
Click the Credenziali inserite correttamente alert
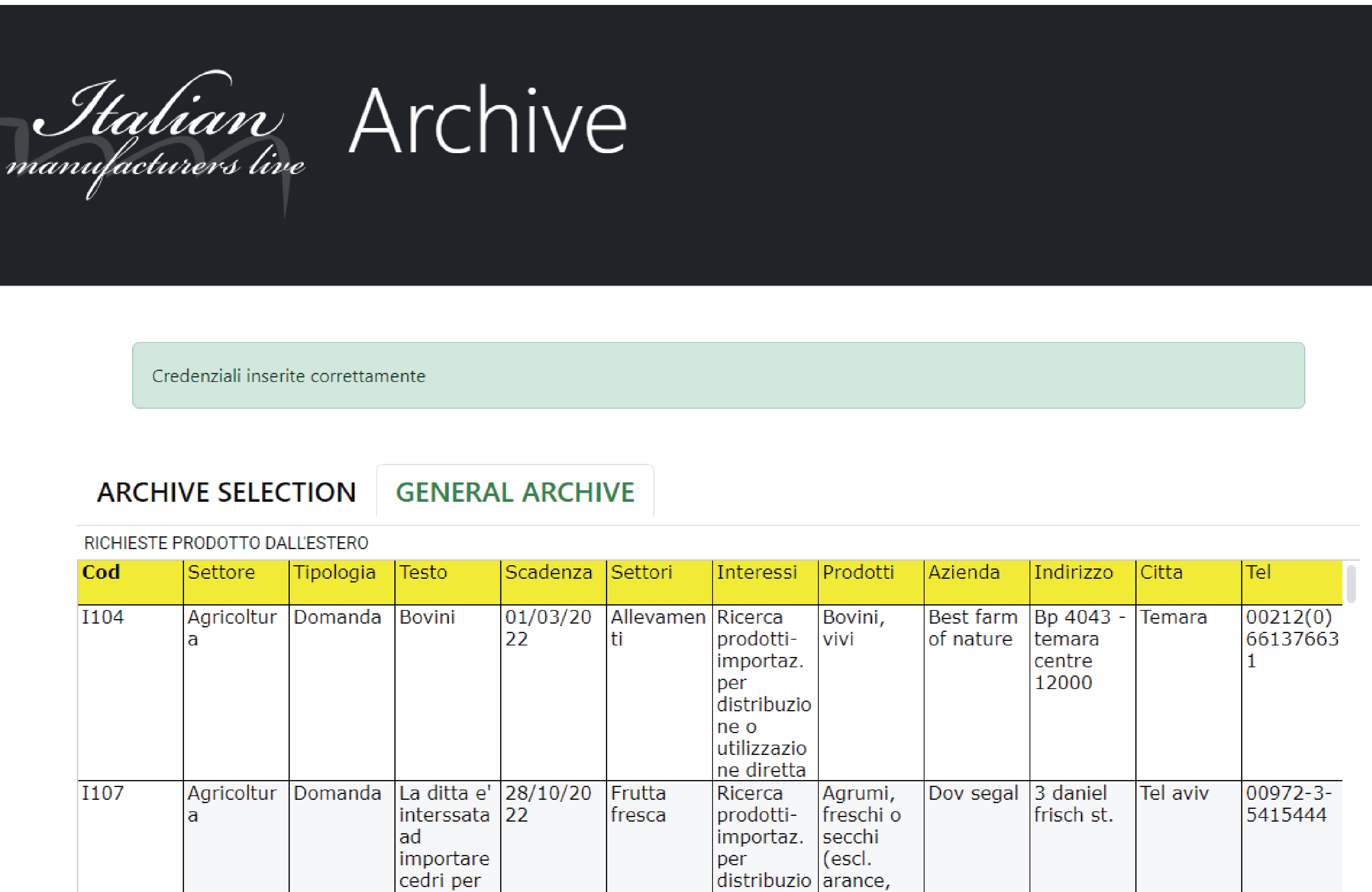pos(718,375)
